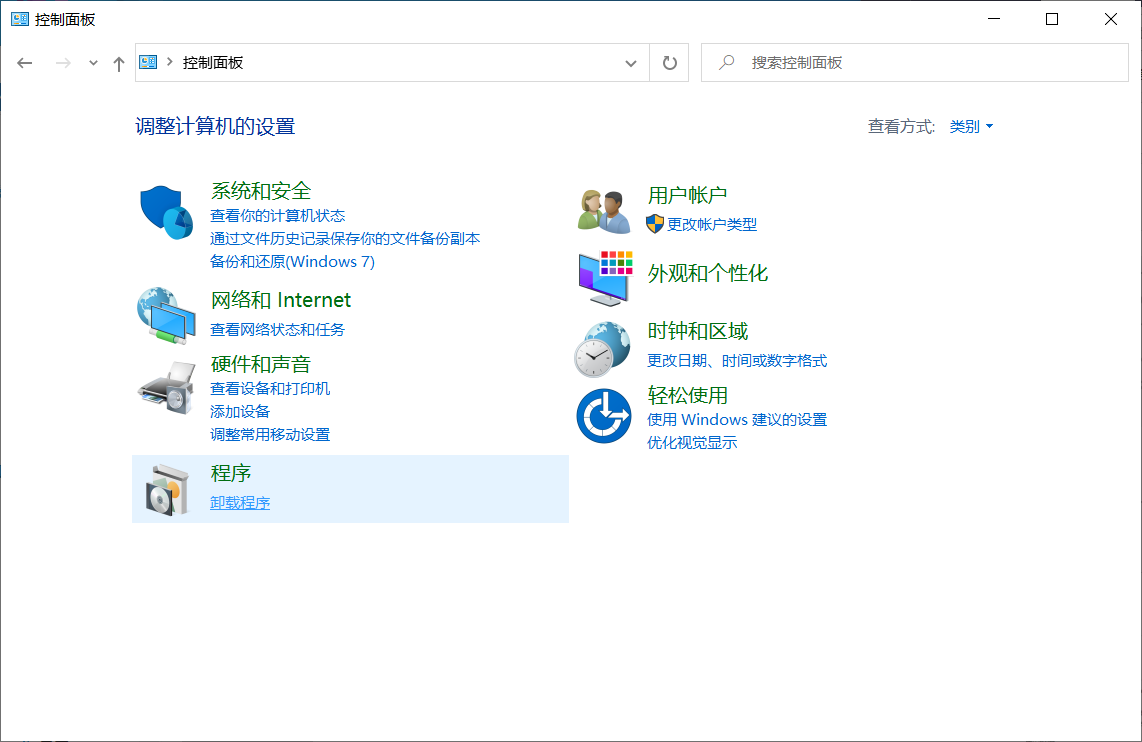Focus the 搜索控制面板 search field
The height and width of the screenshot is (742, 1142).
pyautogui.click(x=915, y=63)
